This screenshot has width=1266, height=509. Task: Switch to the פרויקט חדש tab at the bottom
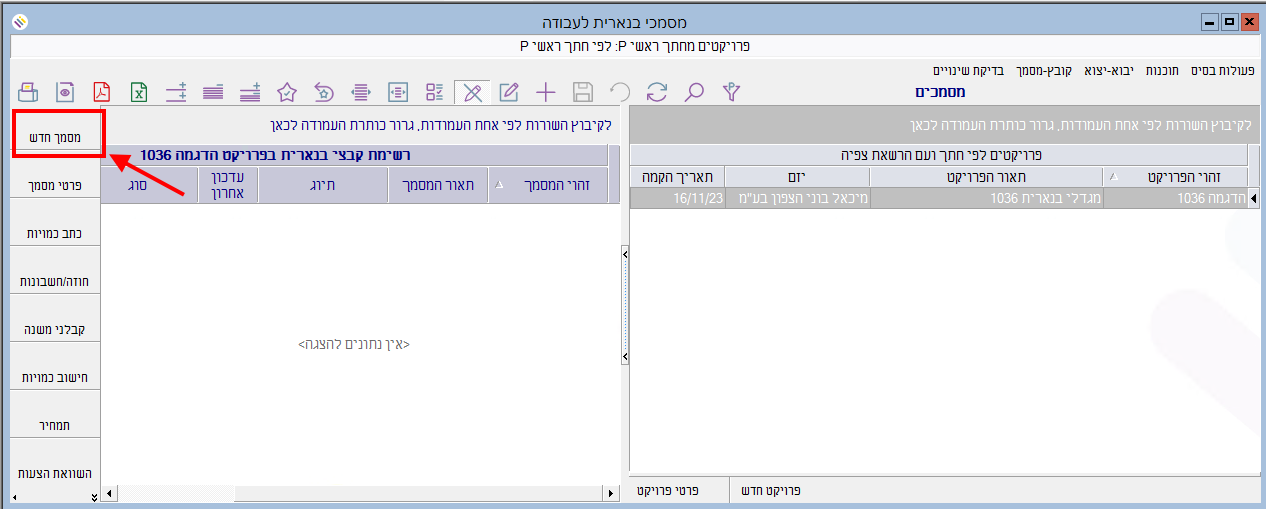771,491
